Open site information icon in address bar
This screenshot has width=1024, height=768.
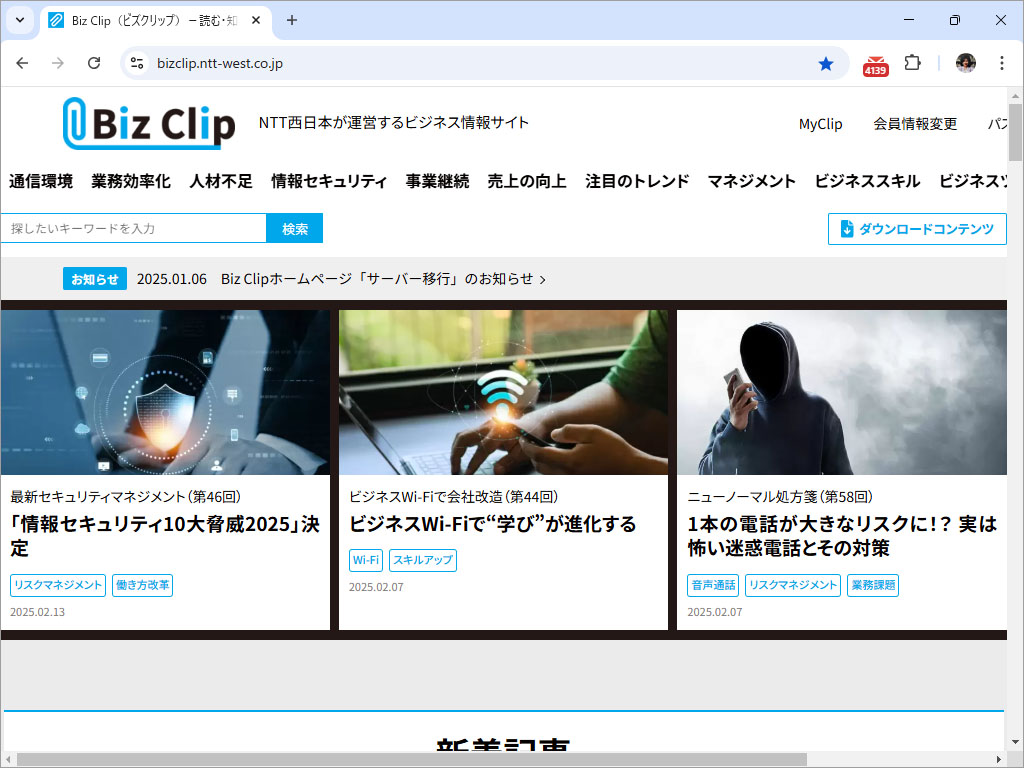[x=136, y=63]
